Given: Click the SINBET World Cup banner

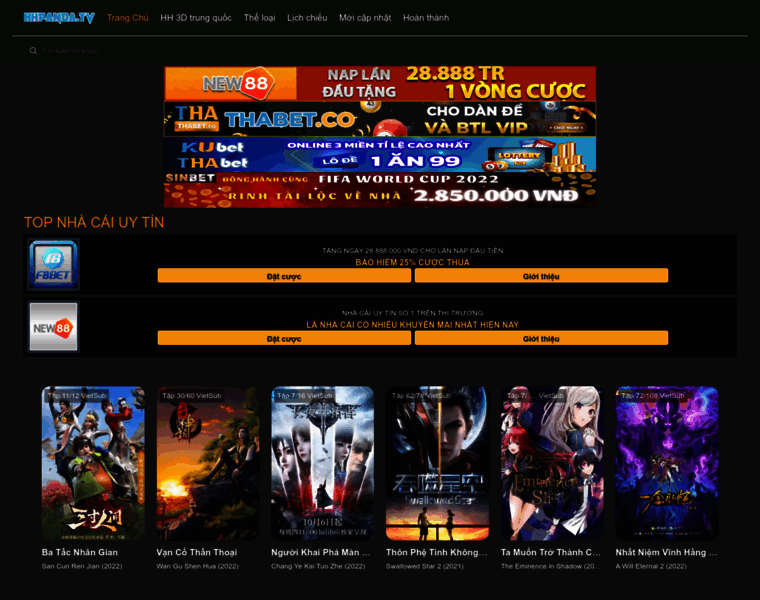Looking at the screenshot, I should 380,190.
